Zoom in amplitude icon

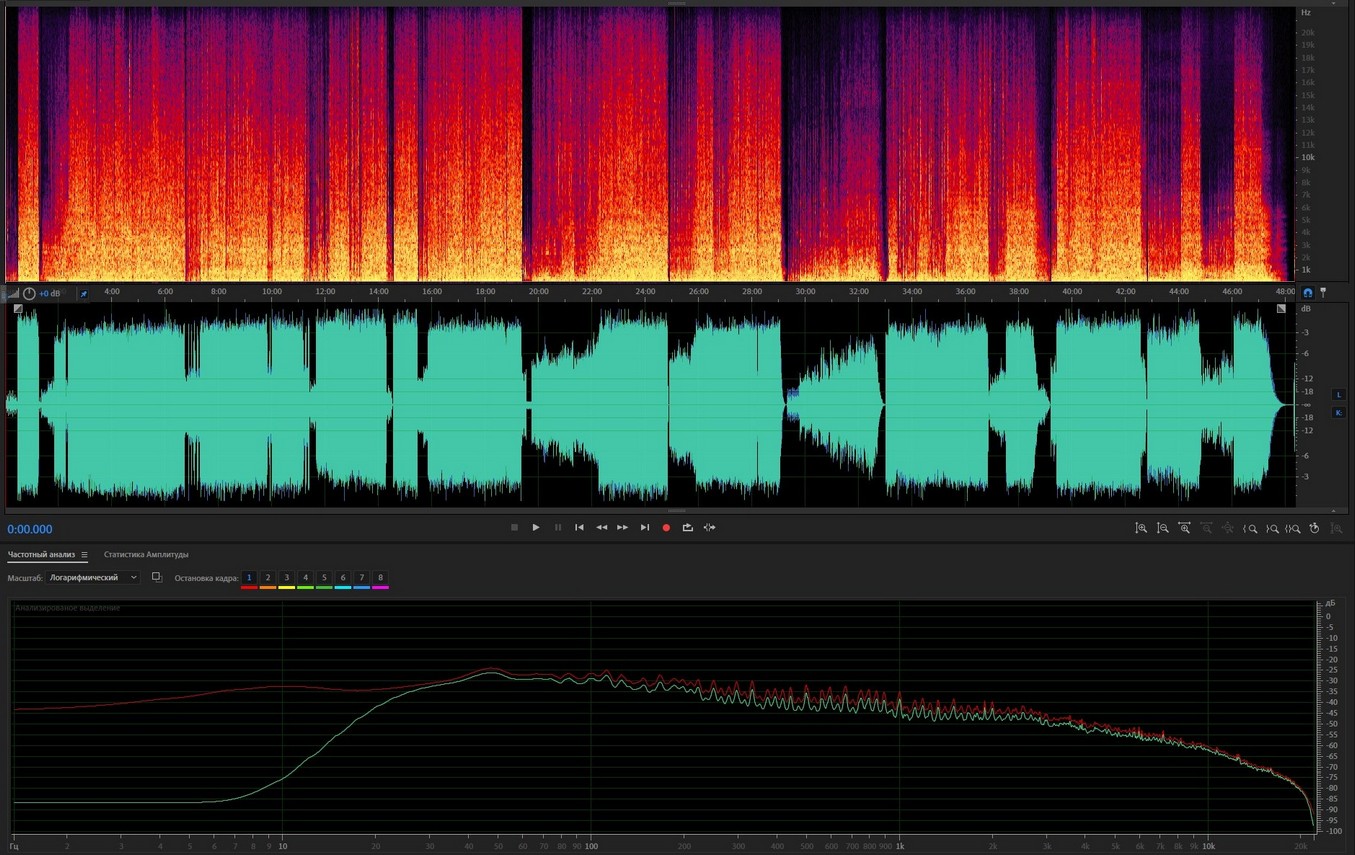coord(1141,528)
